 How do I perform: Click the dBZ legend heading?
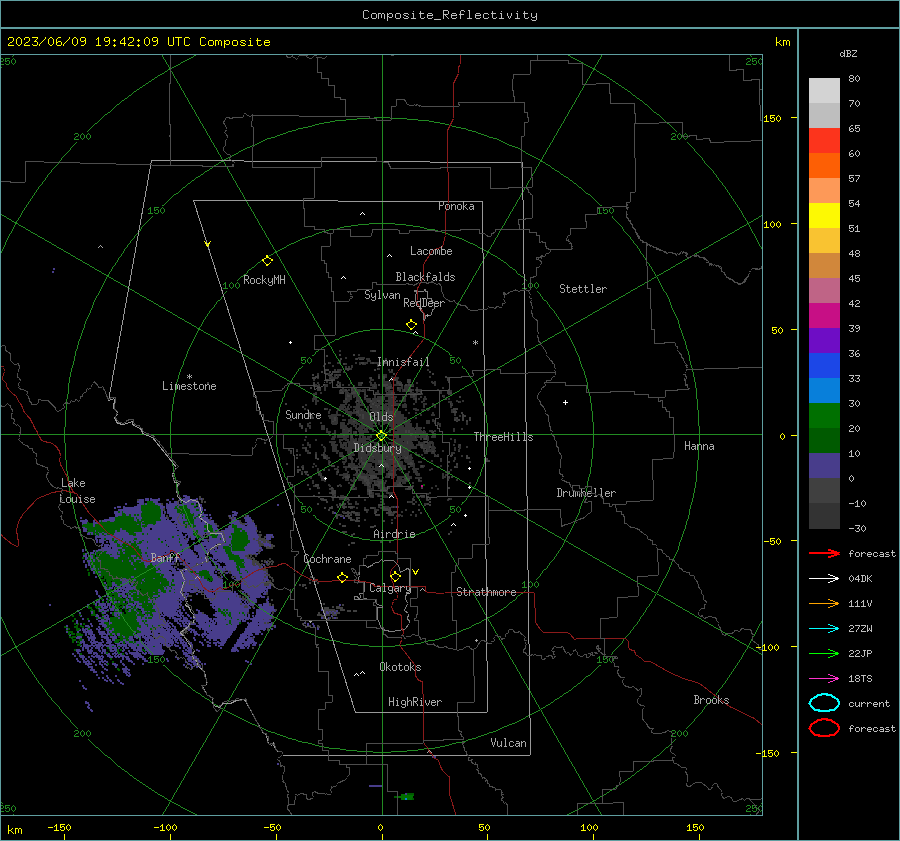pos(848,53)
